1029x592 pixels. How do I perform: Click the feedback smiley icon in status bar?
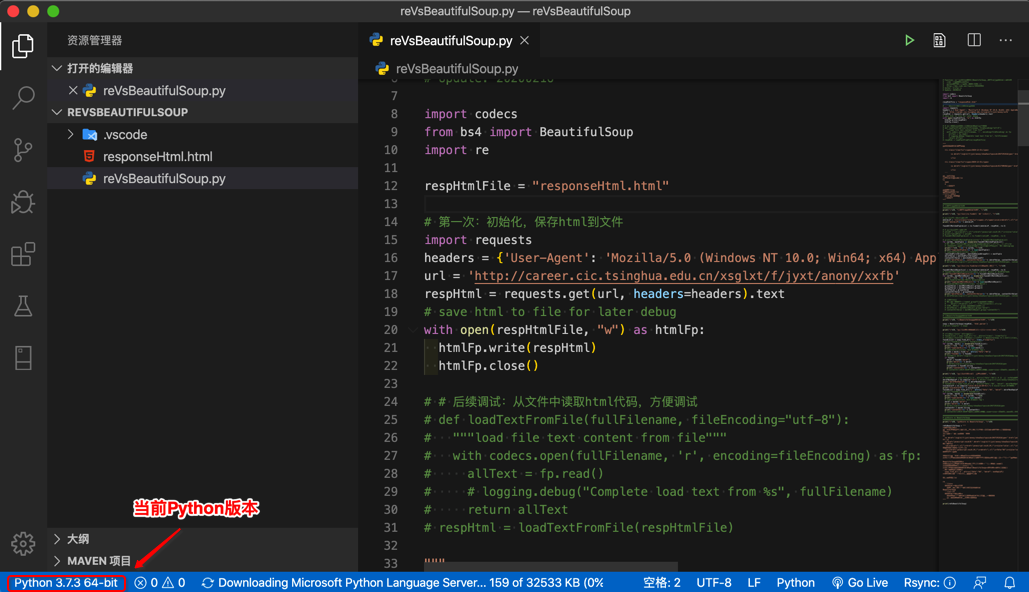click(980, 583)
